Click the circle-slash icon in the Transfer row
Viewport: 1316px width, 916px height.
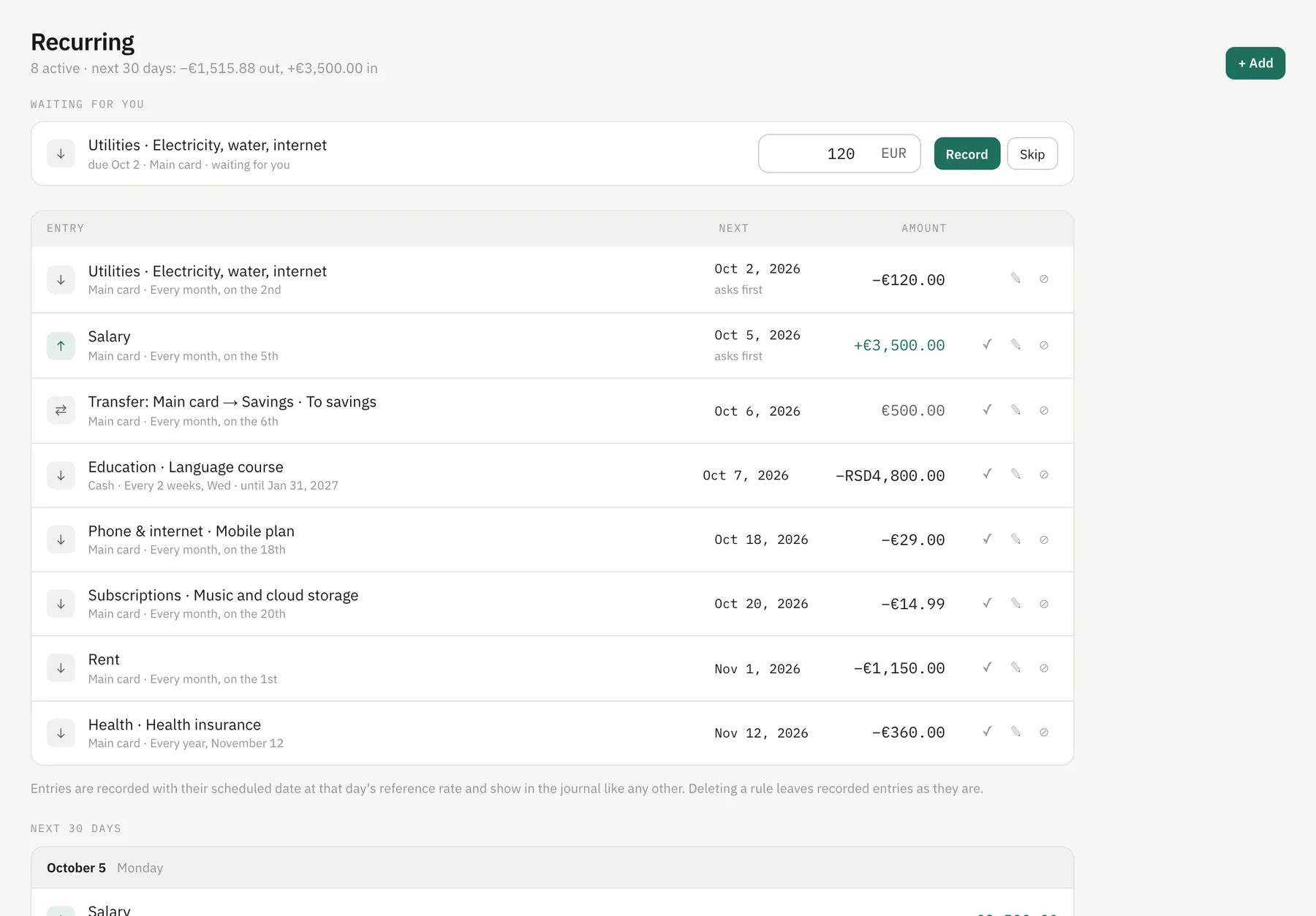tap(1044, 410)
